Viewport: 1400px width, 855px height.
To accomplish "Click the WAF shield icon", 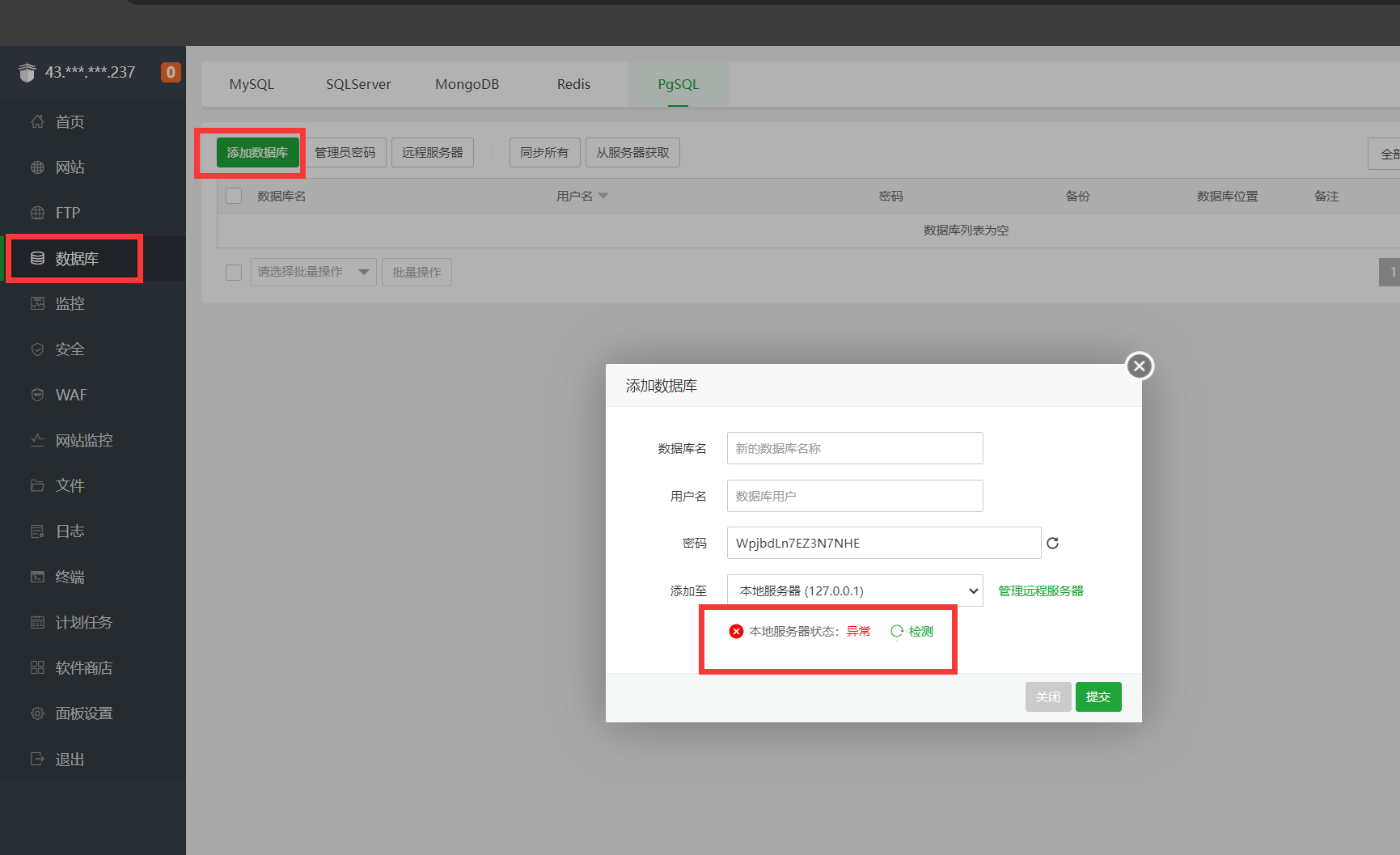I will tap(37, 395).
